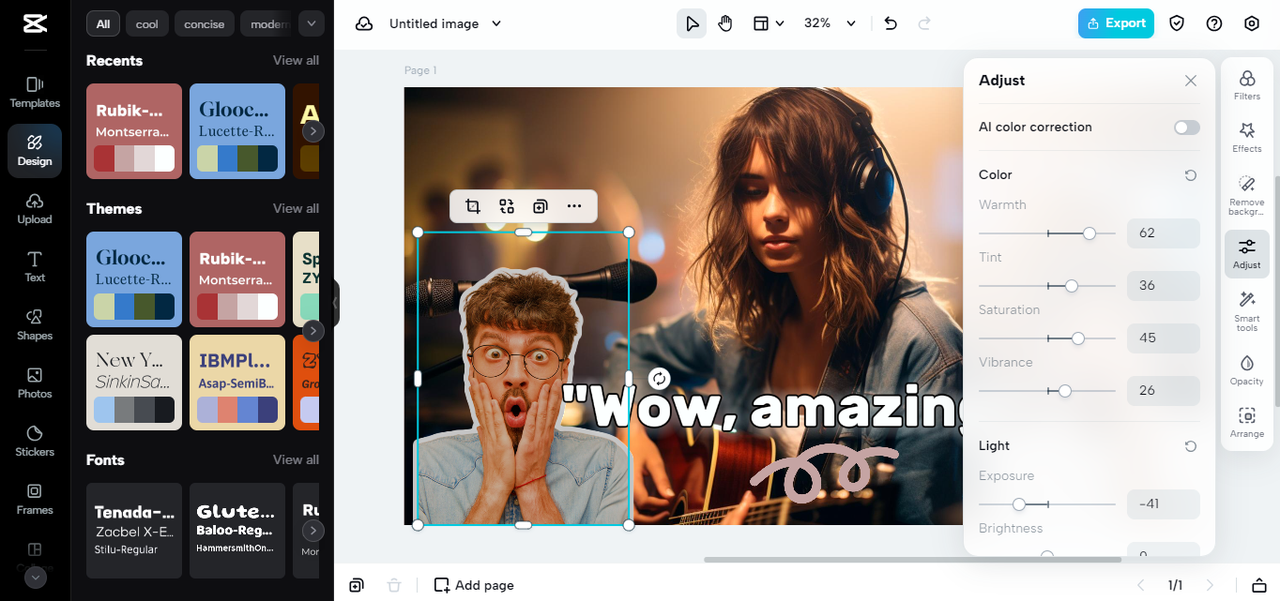Click the duplicate icon in floating toolbar

pyautogui.click(x=540, y=206)
